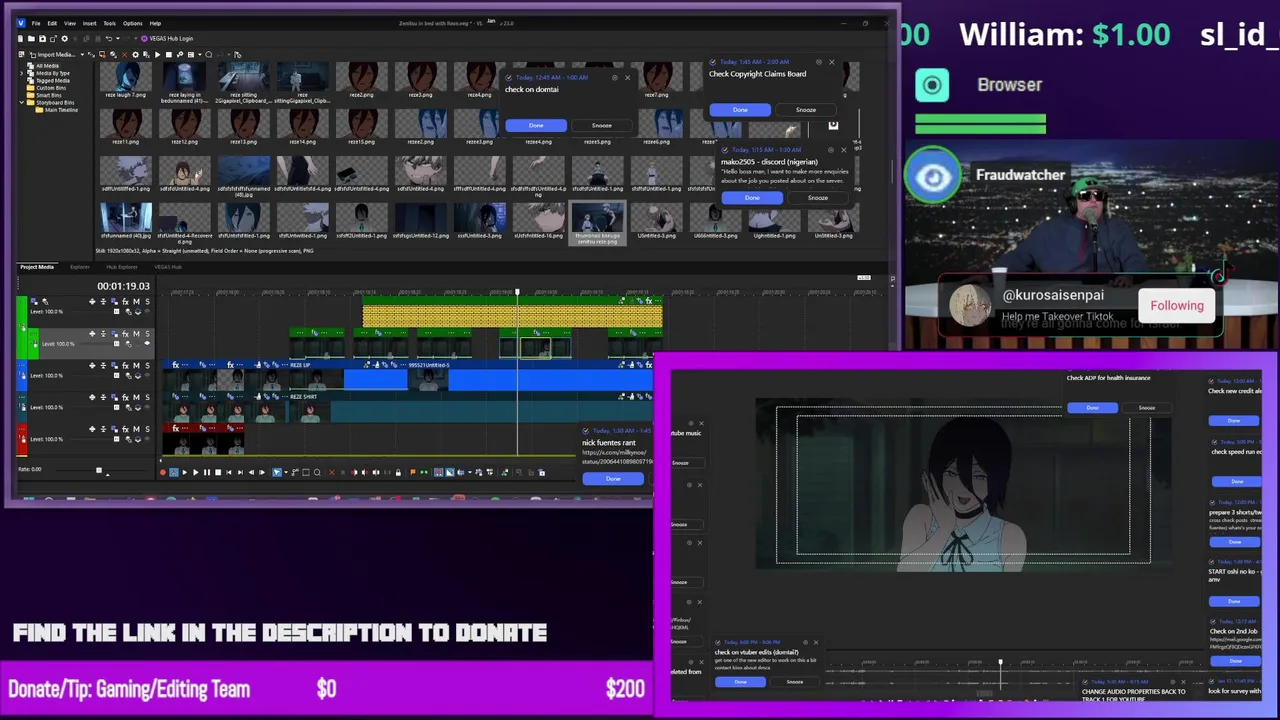Toggle Loop Playback in transport bar
The height and width of the screenshot is (720, 1280).
pos(174,472)
